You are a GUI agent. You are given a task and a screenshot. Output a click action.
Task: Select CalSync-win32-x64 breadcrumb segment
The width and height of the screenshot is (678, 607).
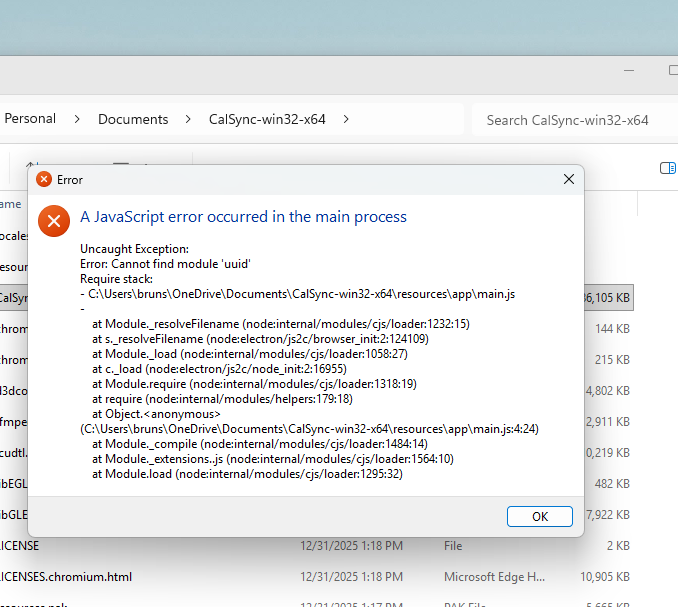click(x=266, y=119)
